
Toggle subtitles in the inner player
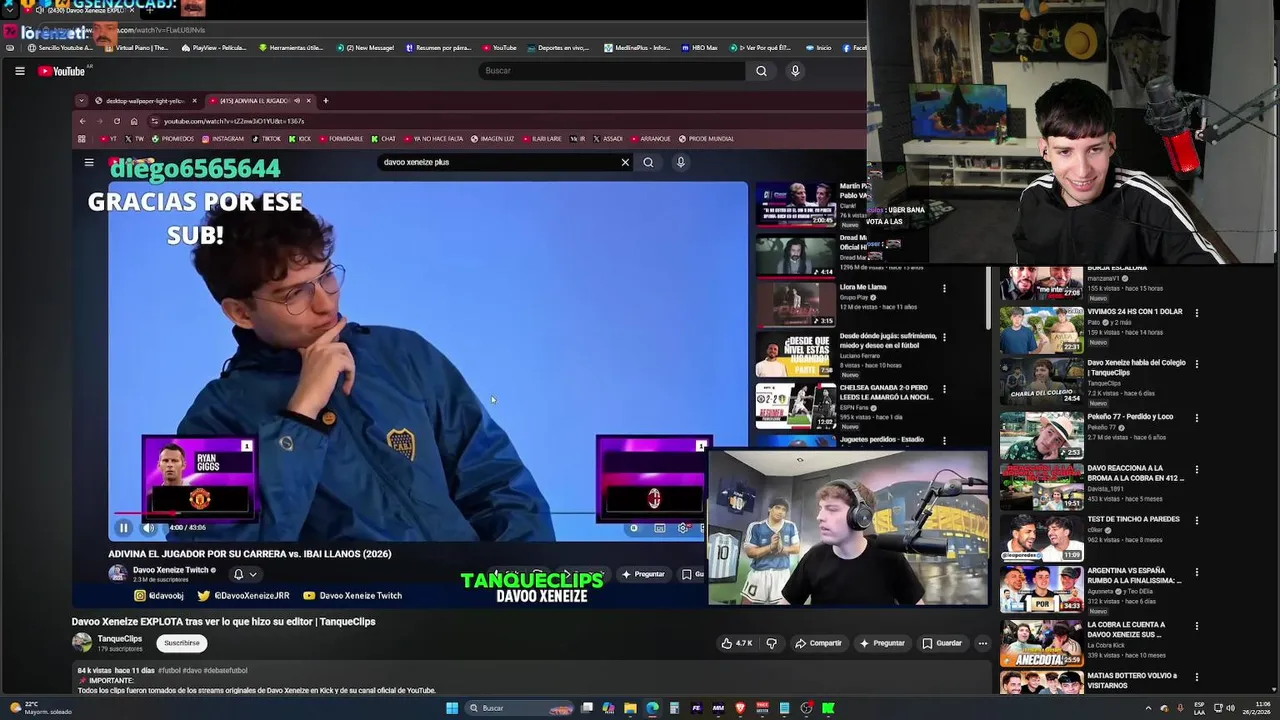[660, 528]
